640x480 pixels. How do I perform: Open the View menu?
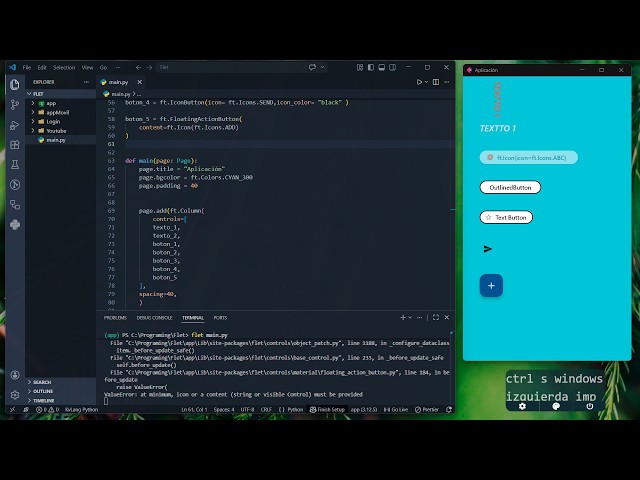click(x=87, y=67)
